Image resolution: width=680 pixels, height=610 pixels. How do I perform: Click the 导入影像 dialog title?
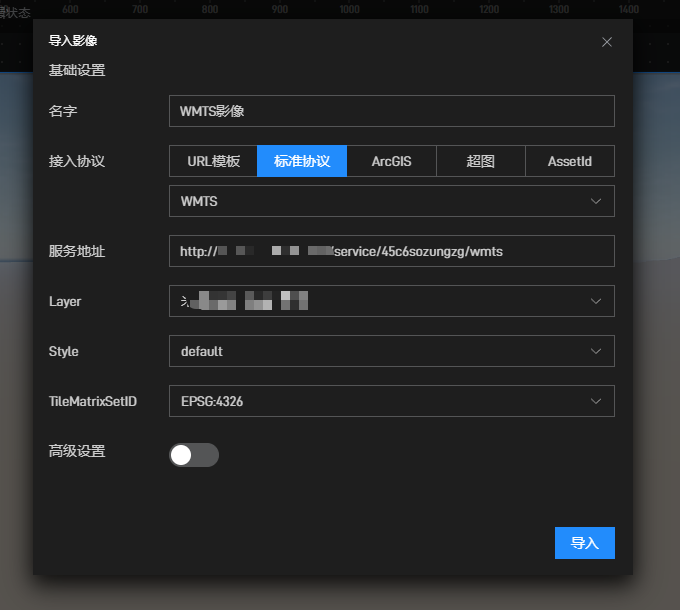pyautogui.click(x=73, y=42)
